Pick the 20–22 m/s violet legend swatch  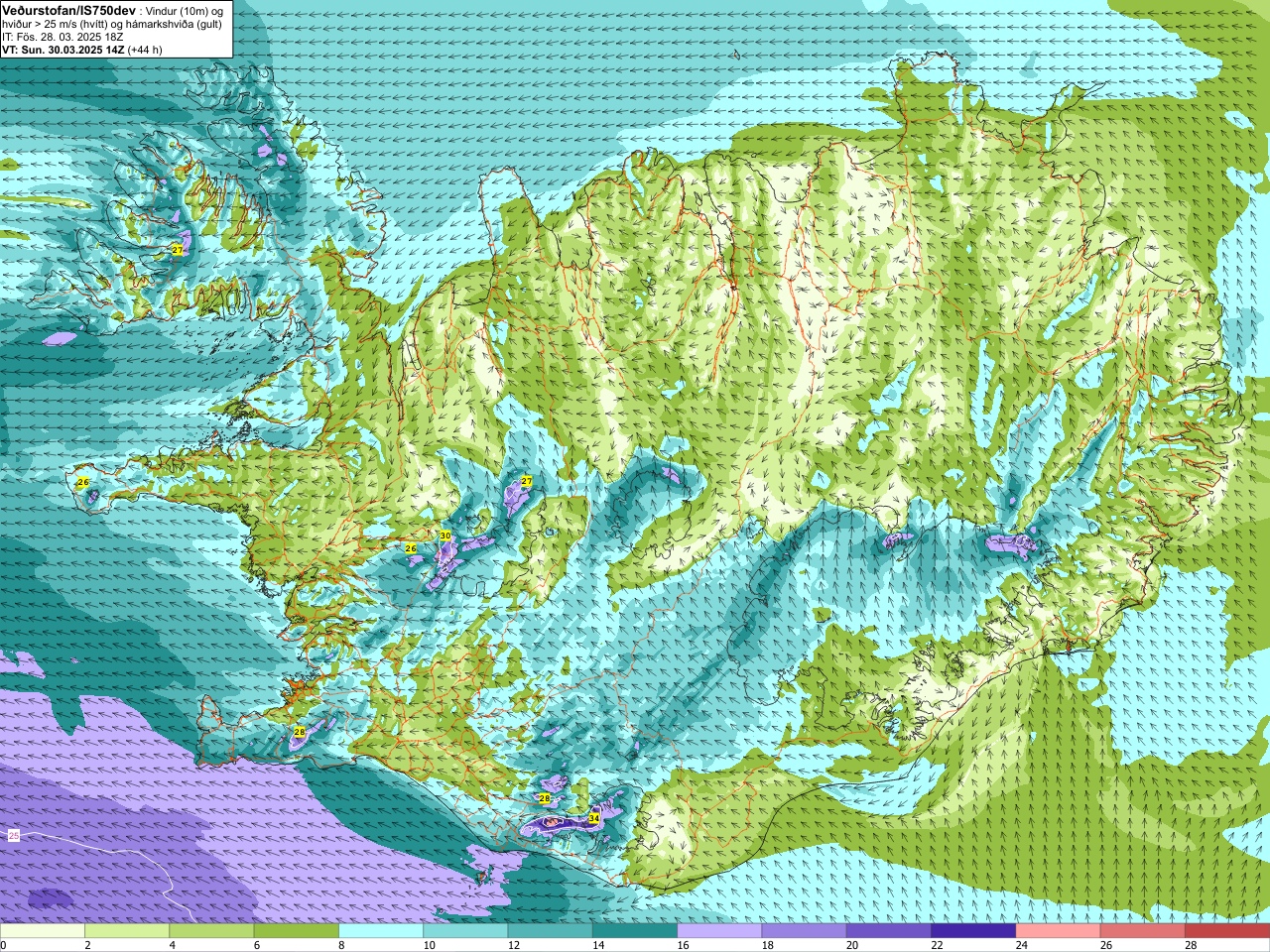(x=888, y=931)
